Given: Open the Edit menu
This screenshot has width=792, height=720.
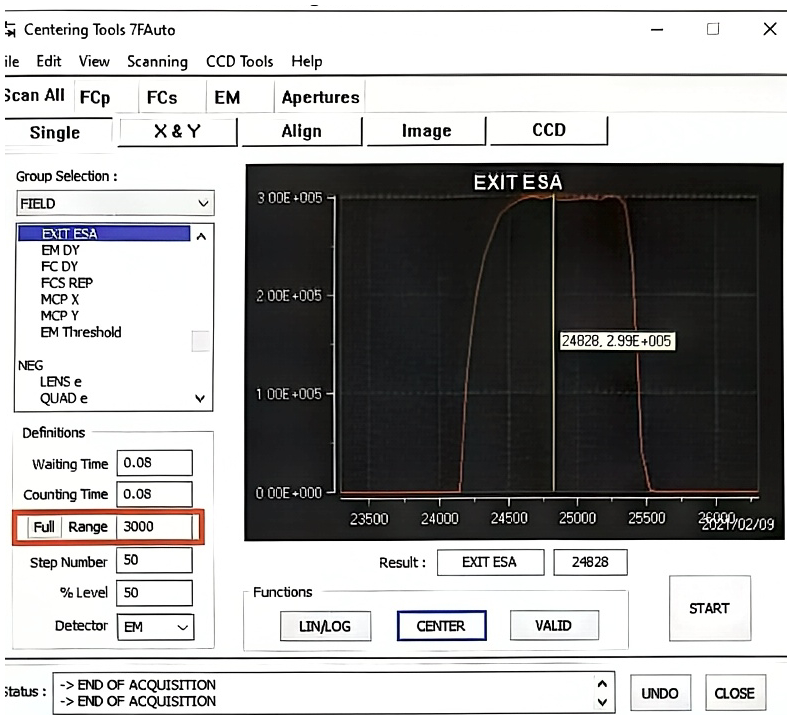Looking at the screenshot, I should tap(48, 61).
